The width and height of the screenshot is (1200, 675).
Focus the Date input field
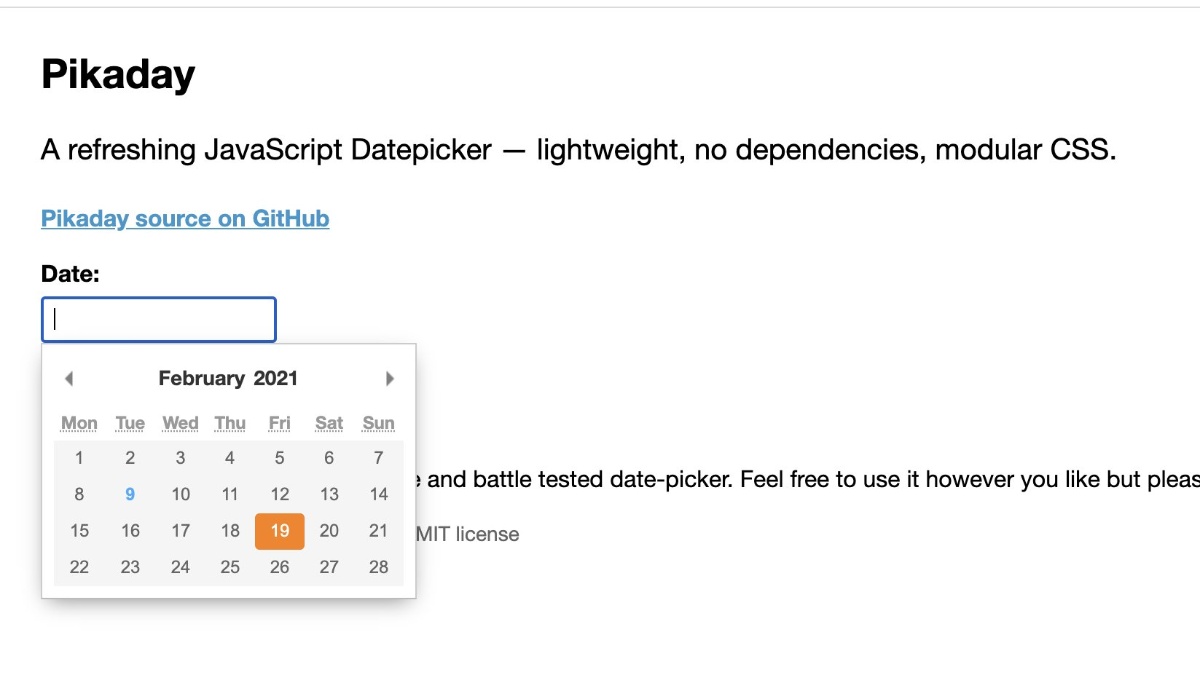click(159, 320)
